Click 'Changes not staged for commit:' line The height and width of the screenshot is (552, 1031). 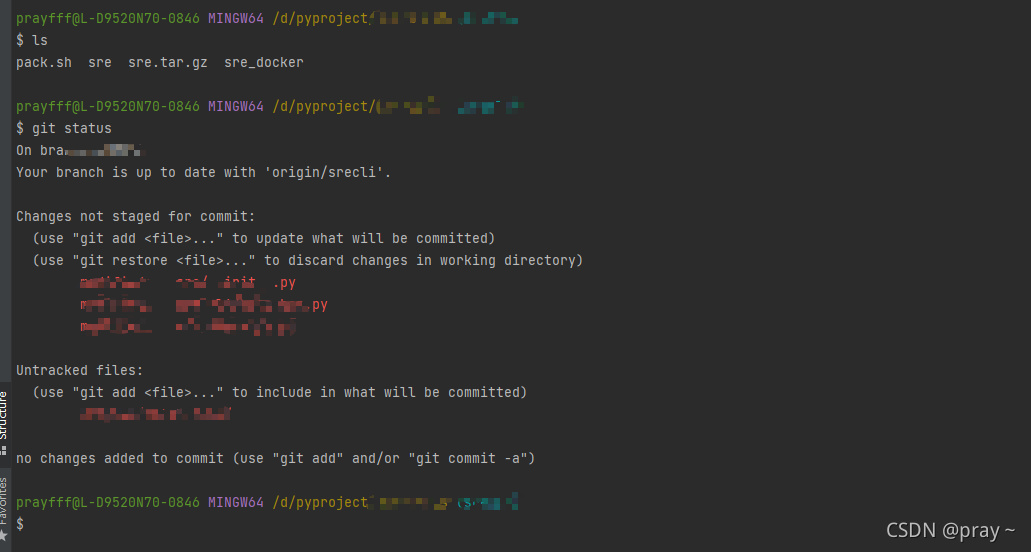(136, 216)
